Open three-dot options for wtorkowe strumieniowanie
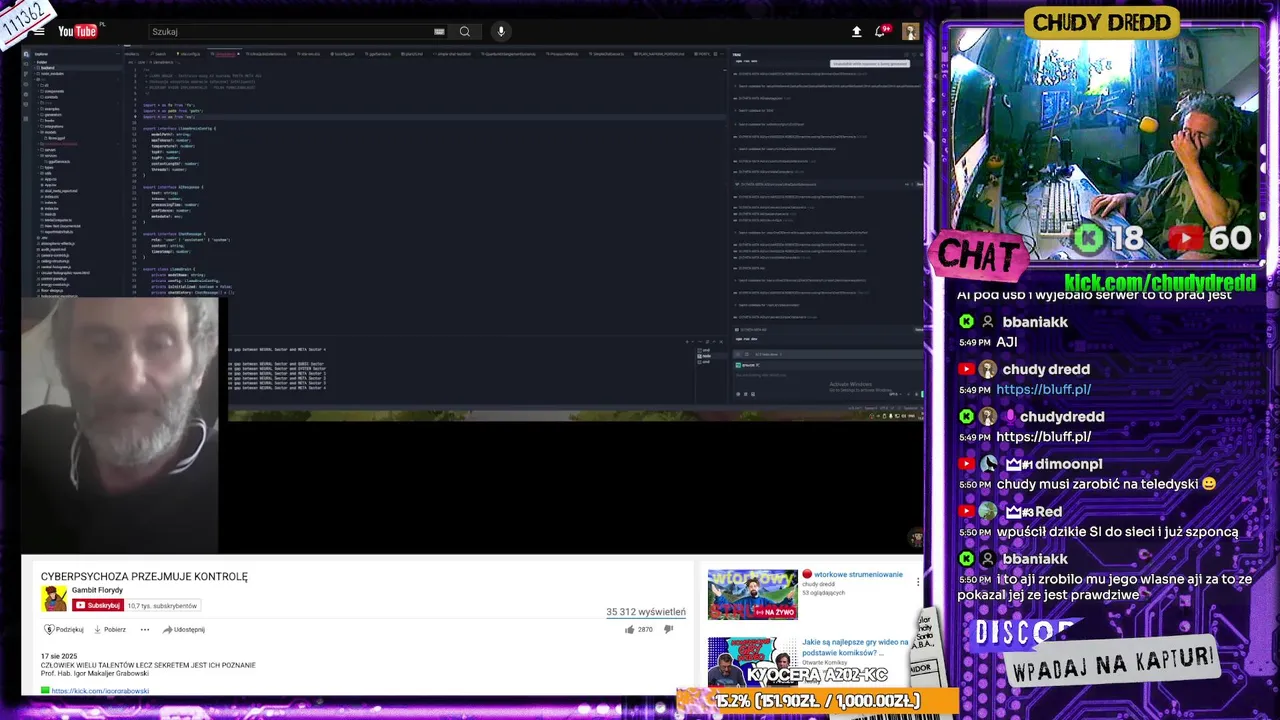Image resolution: width=1280 pixels, height=720 pixels. (x=918, y=581)
